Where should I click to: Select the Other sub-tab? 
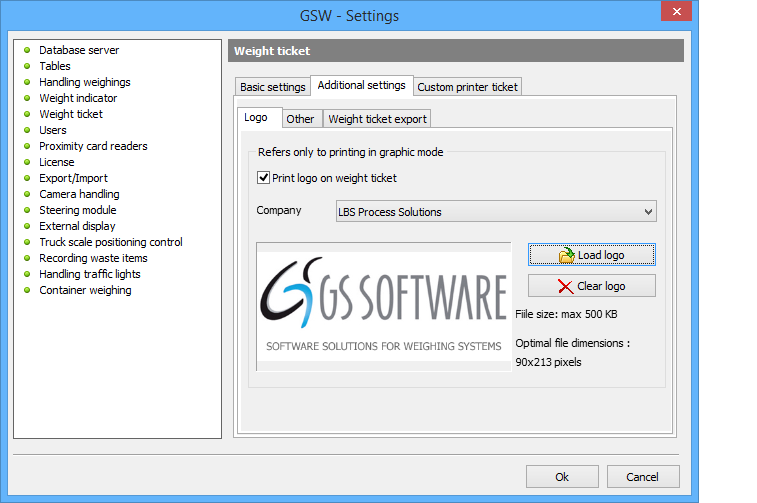(300, 119)
